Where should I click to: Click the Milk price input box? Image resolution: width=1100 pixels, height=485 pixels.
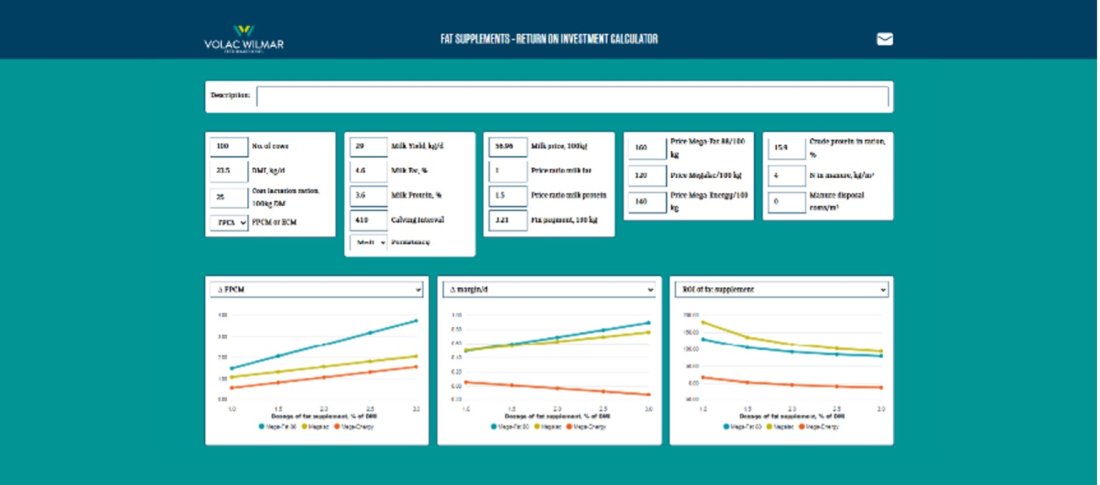507,147
